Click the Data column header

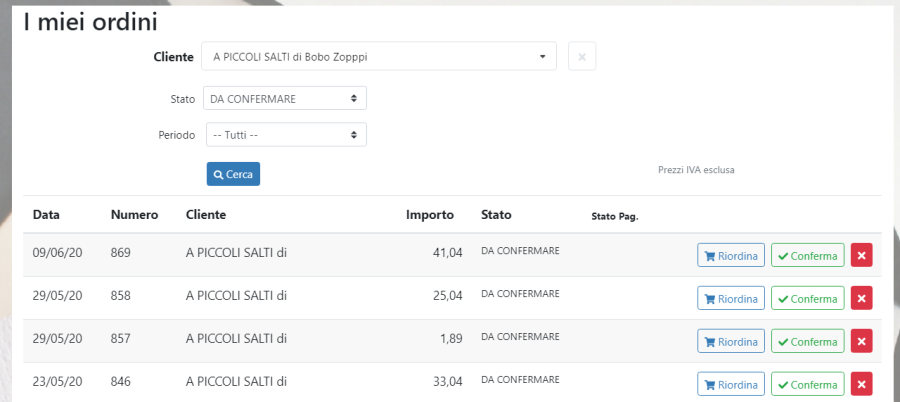pos(46,215)
